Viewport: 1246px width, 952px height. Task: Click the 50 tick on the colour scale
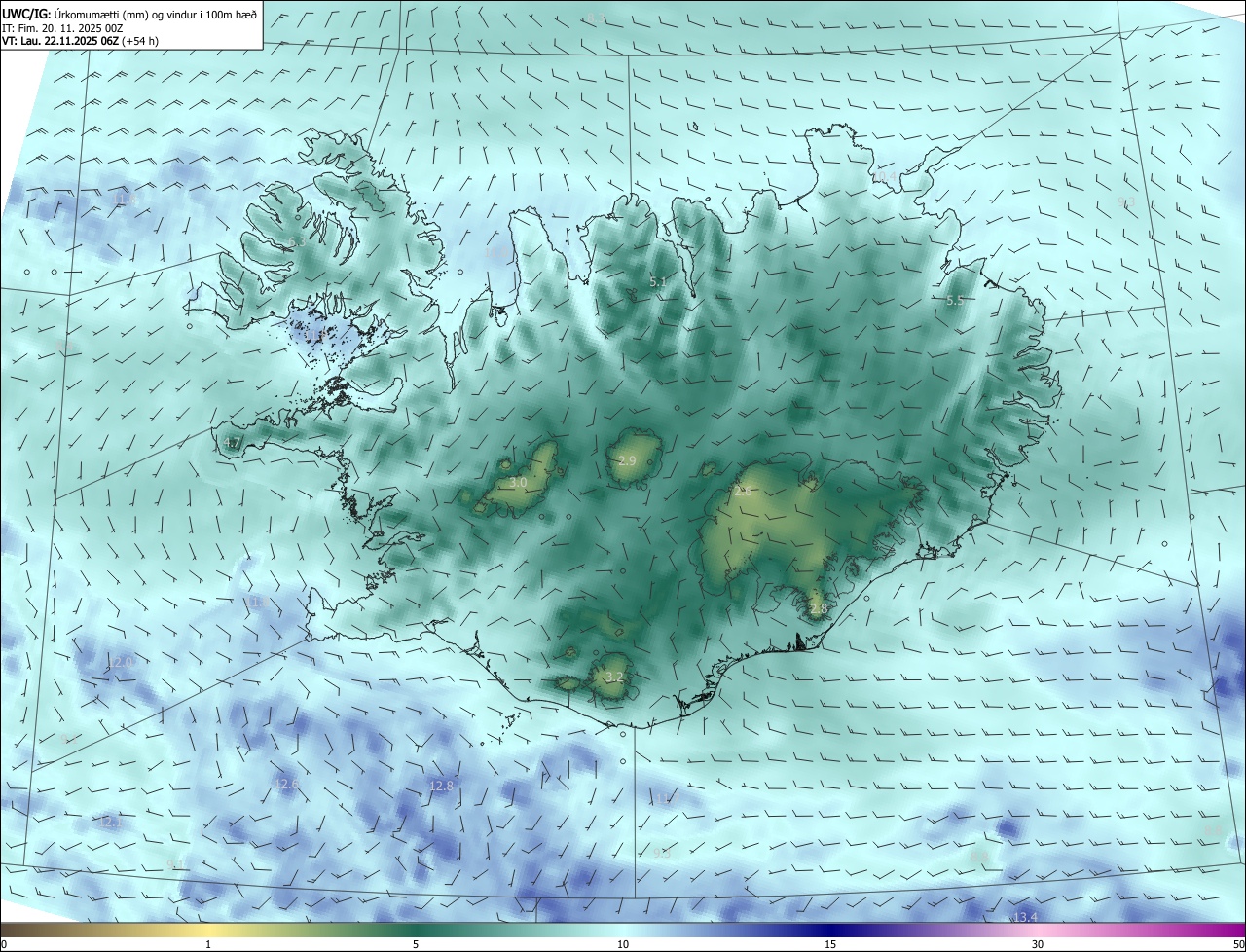(x=1238, y=944)
